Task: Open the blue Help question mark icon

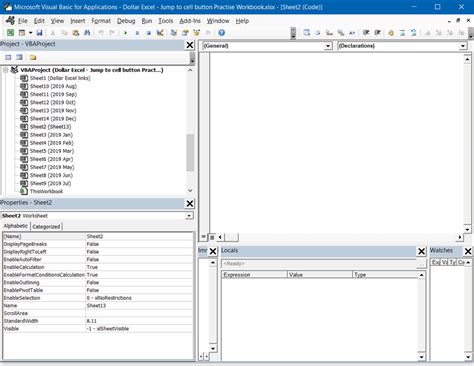Action: tap(221, 33)
